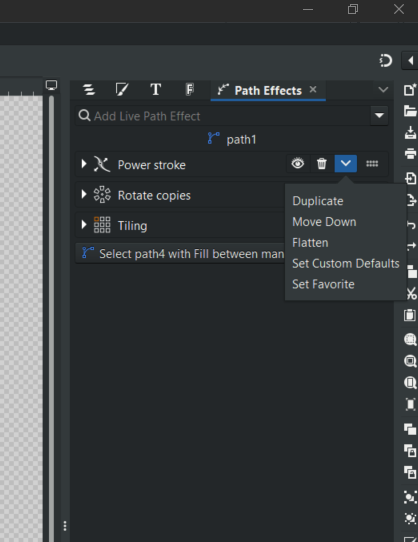
Task: Expand the Rotate copies effect
Action: (84, 194)
